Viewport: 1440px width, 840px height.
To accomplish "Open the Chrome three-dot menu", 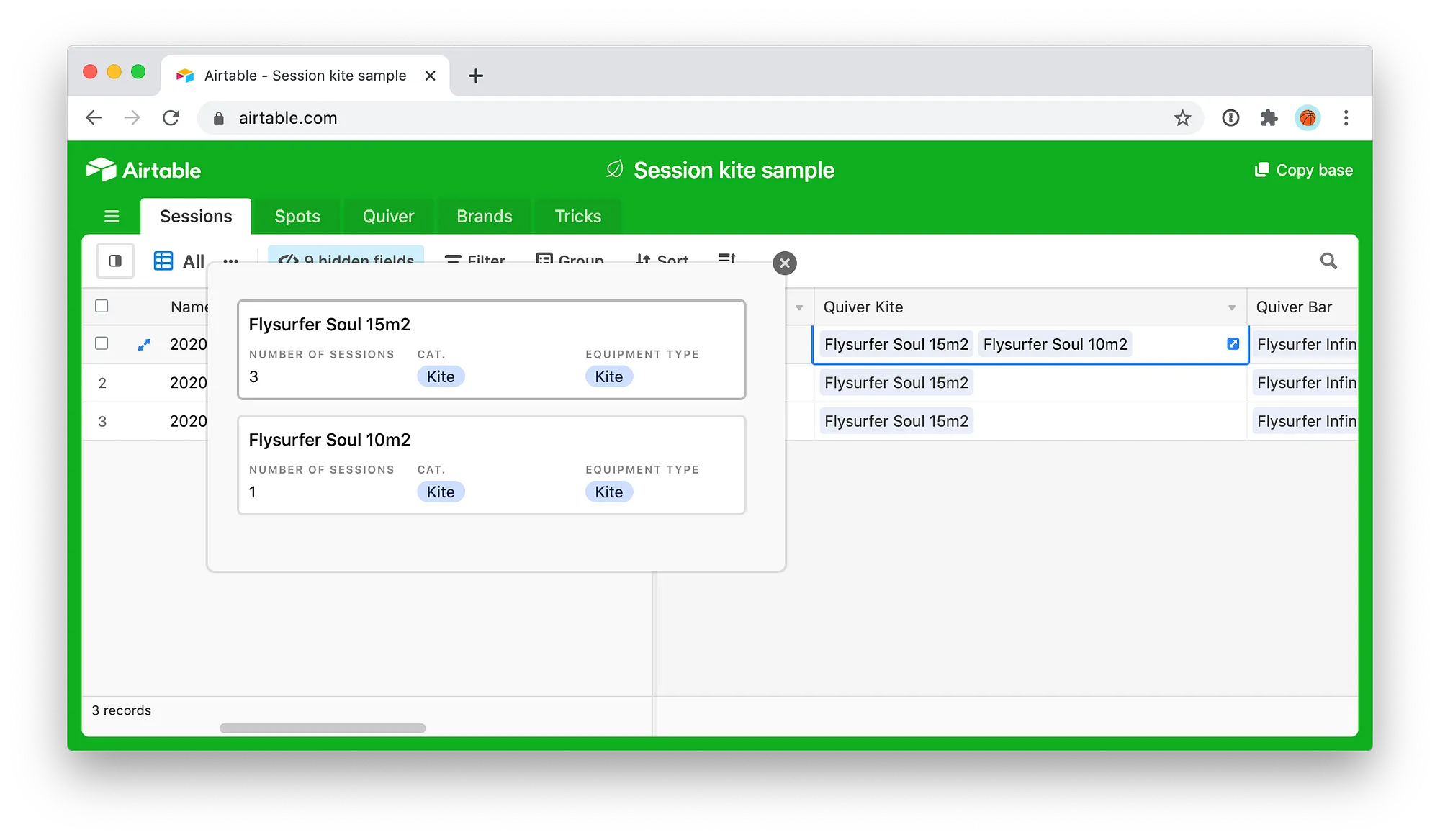I will [x=1346, y=118].
